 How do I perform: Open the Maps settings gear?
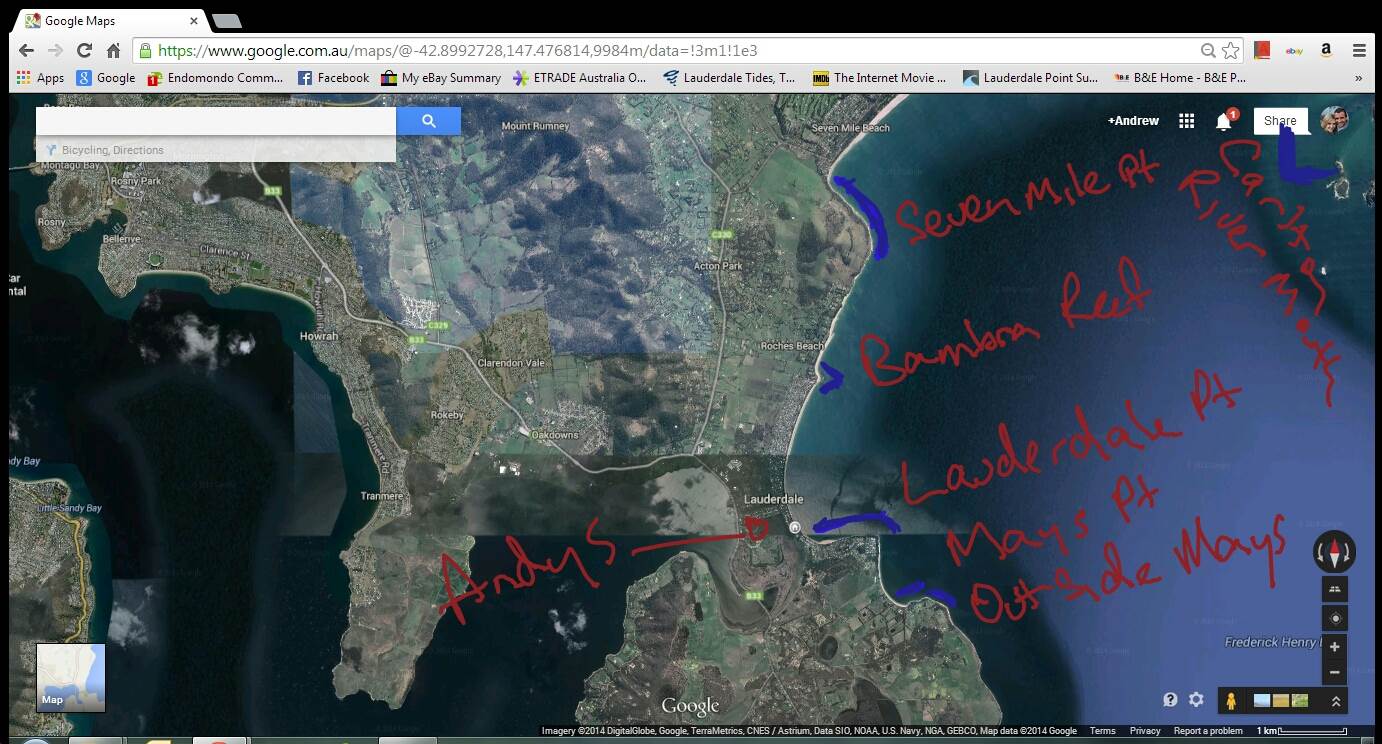[x=1196, y=700]
